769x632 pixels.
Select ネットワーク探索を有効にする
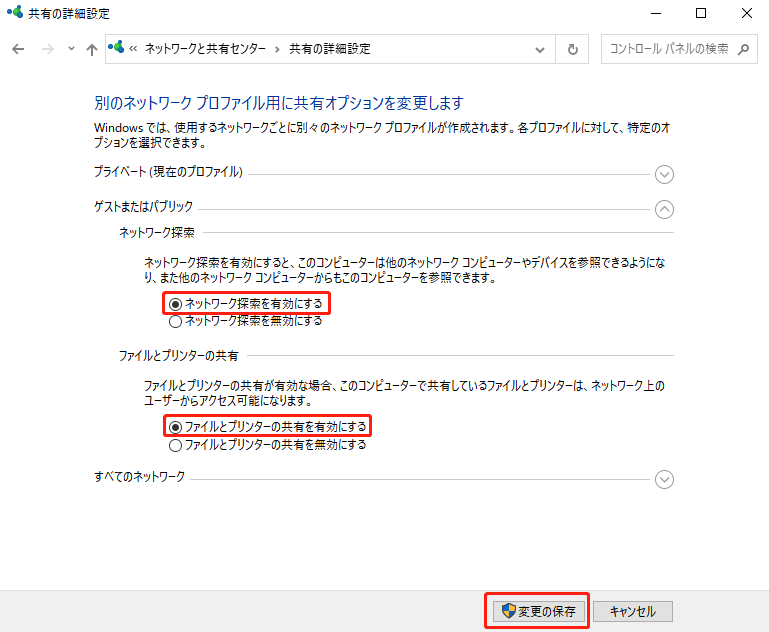click(246, 304)
